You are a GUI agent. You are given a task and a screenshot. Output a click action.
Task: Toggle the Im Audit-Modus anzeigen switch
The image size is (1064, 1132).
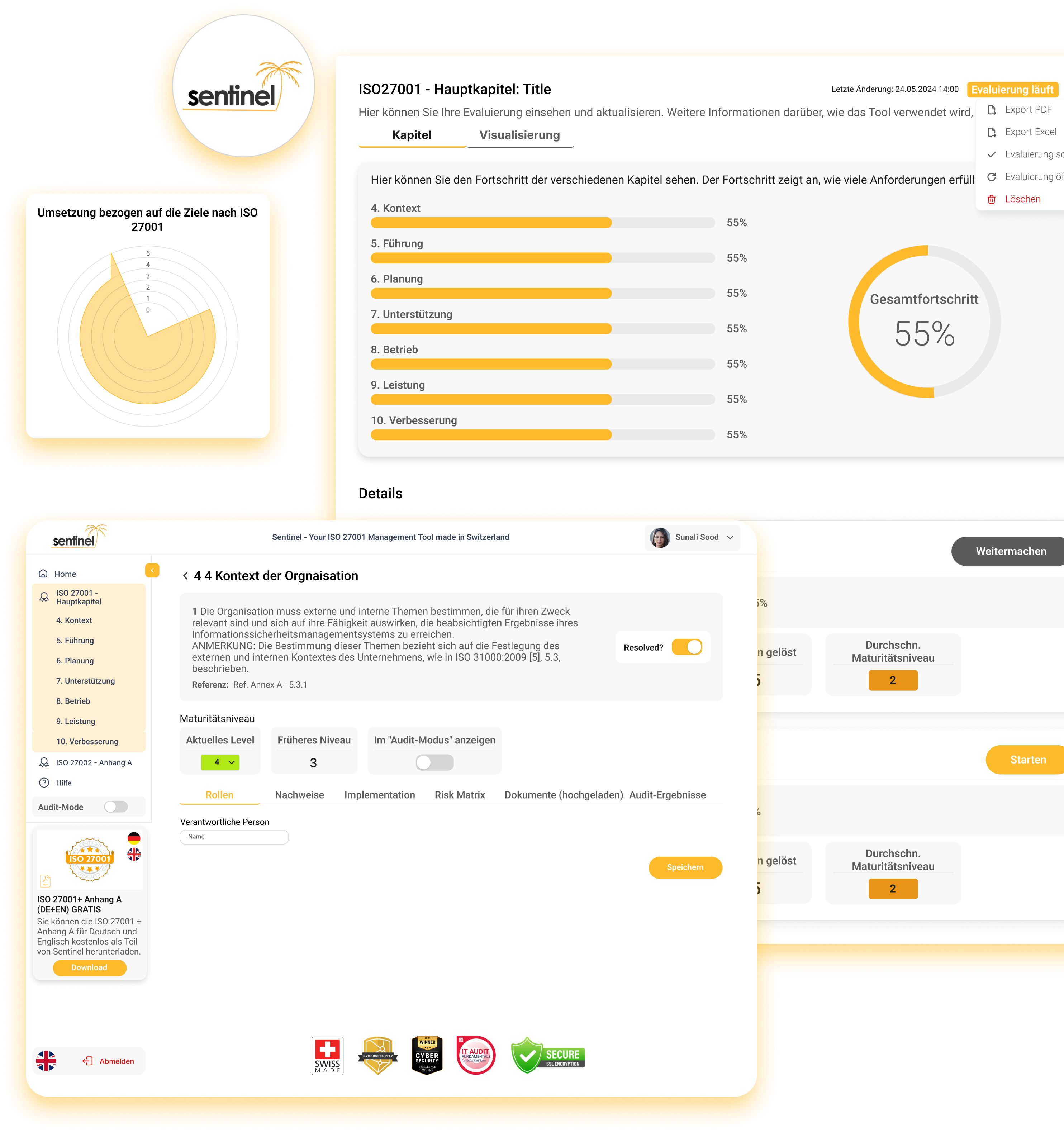434,763
